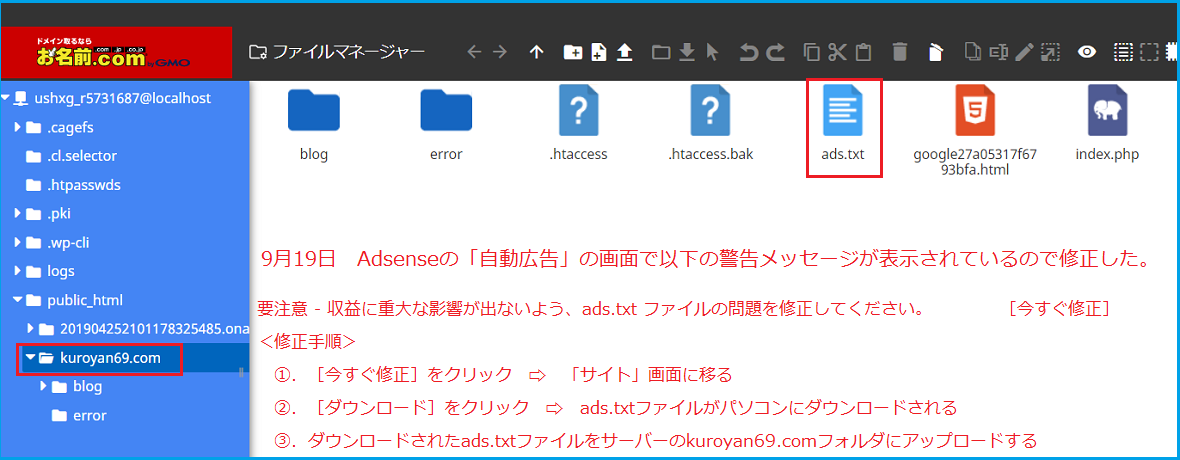This screenshot has width=1180, height=460.
Task: Create a new folder via toolbar icon
Action: pyautogui.click(x=573, y=52)
